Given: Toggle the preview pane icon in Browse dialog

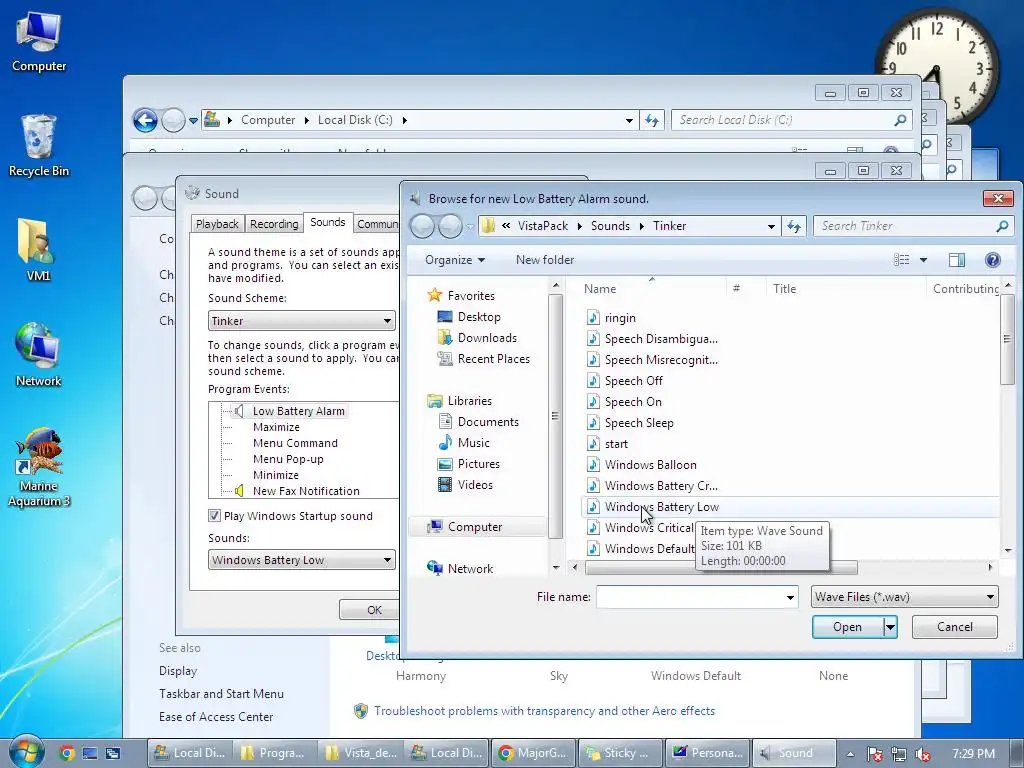Looking at the screenshot, I should [957, 260].
